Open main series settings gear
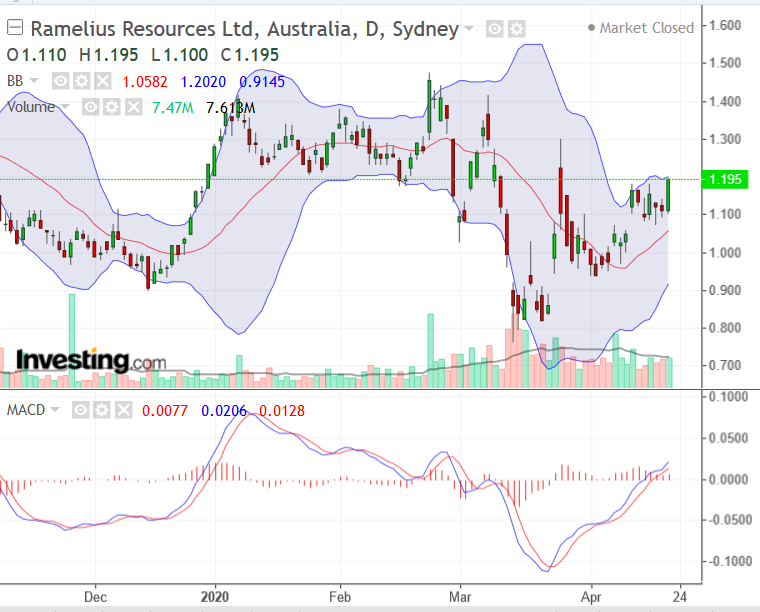760x612 pixels. pos(517,29)
